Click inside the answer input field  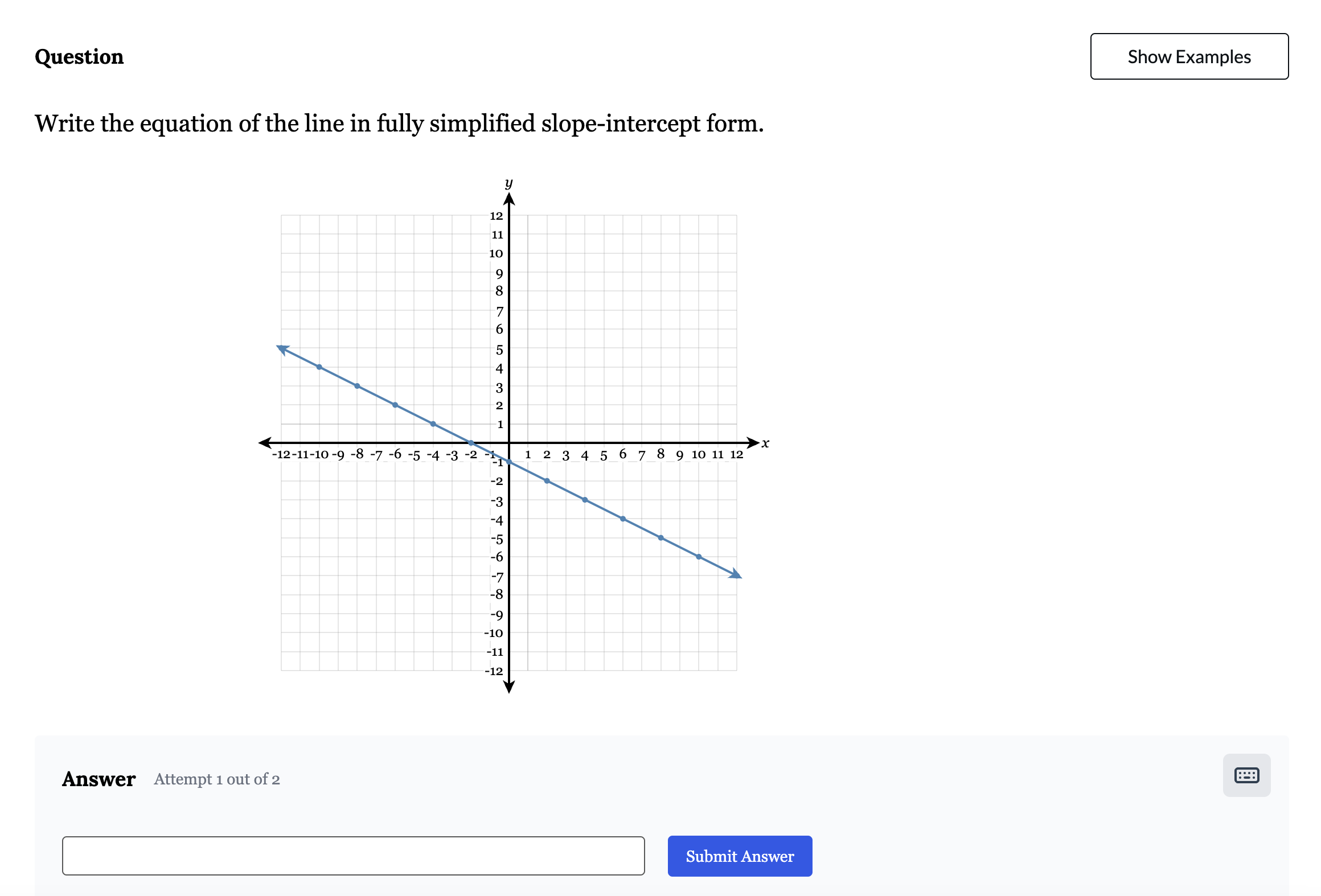pos(353,856)
